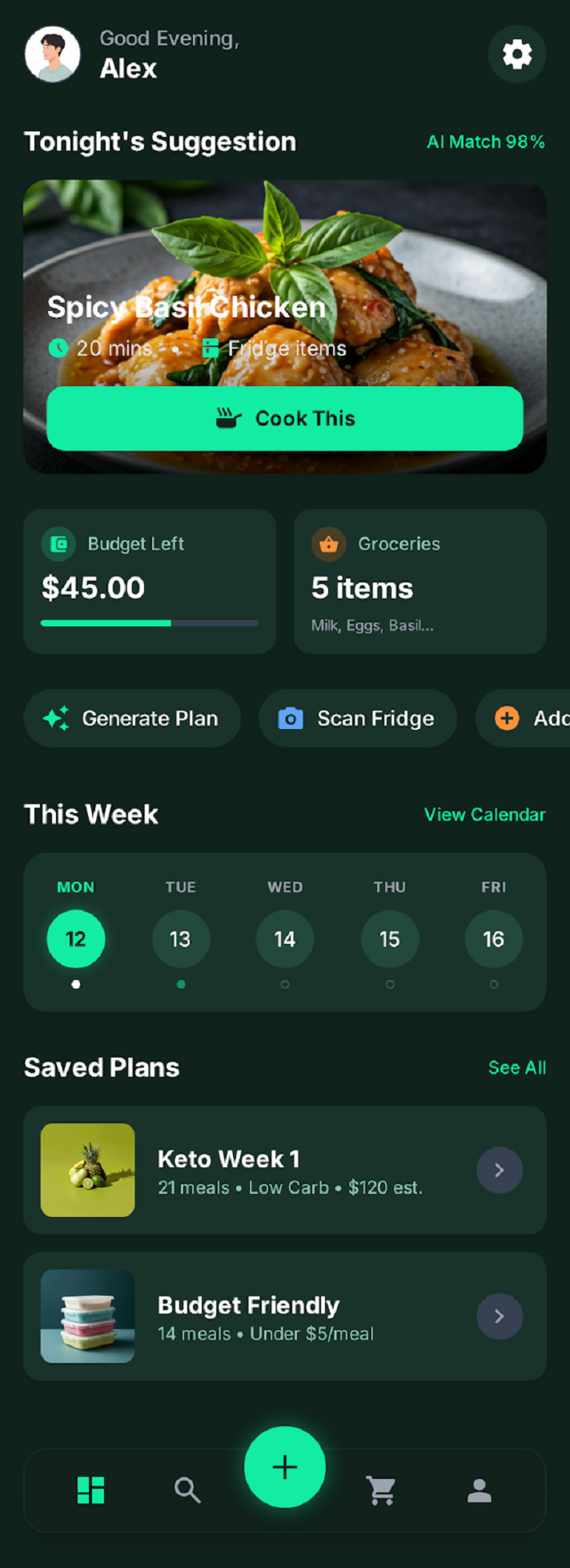This screenshot has height=1568, width=570.
Task: Open settings via the gear icon
Action: (516, 54)
